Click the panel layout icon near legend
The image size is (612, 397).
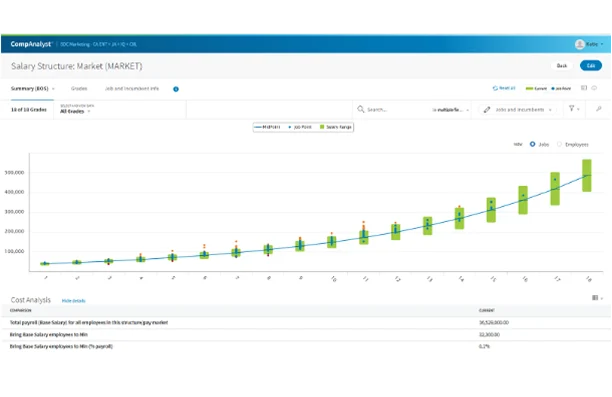[584, 88]
